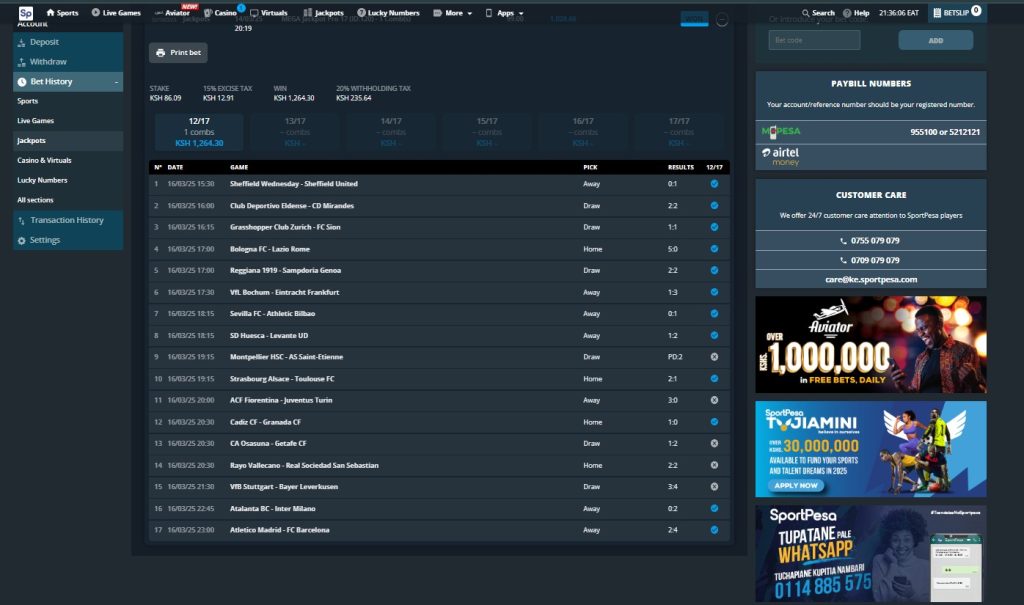This screenshot has width=1024, height=605.
Task: Click lost X icon for VfB Stuttgart row
Action: point(714,487)
